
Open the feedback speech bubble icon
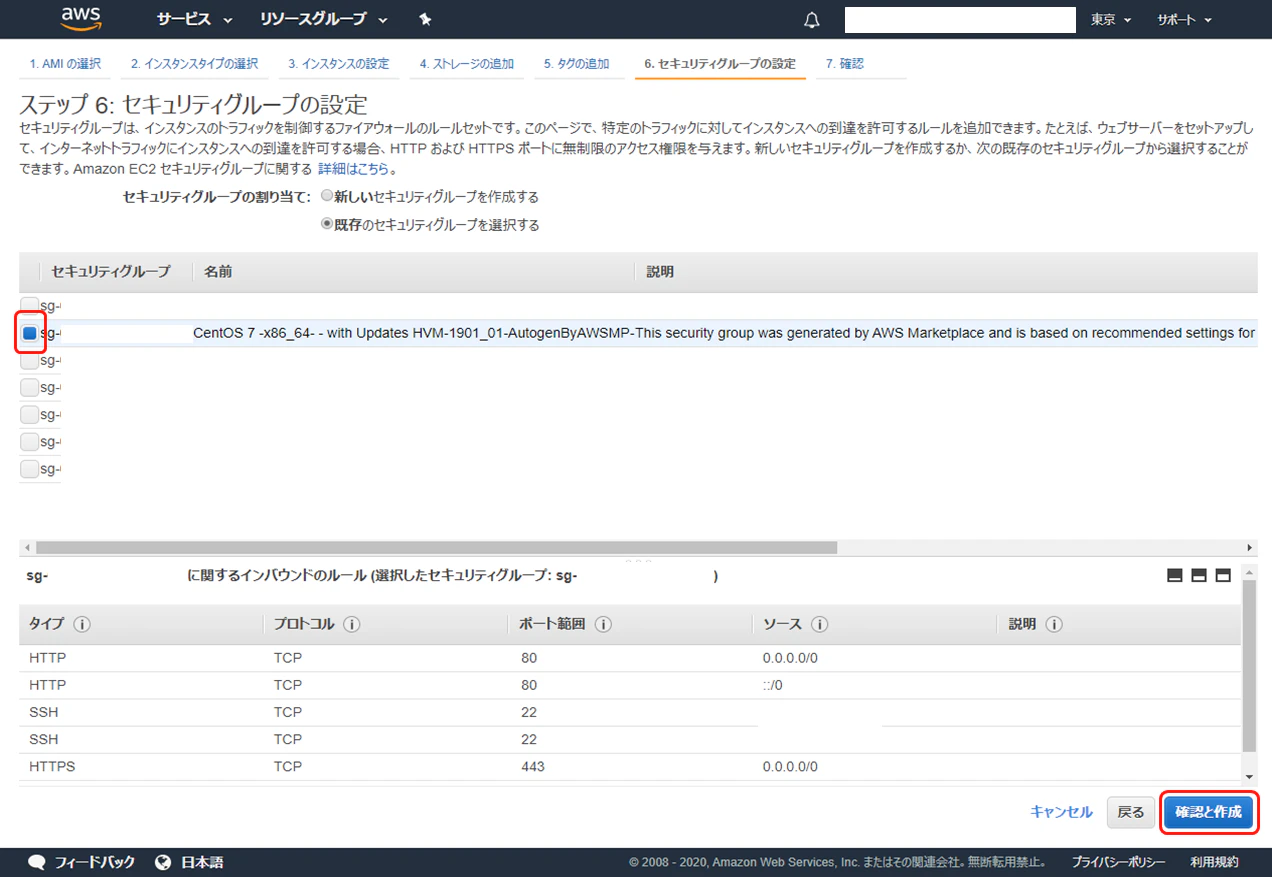pos(38,862)
